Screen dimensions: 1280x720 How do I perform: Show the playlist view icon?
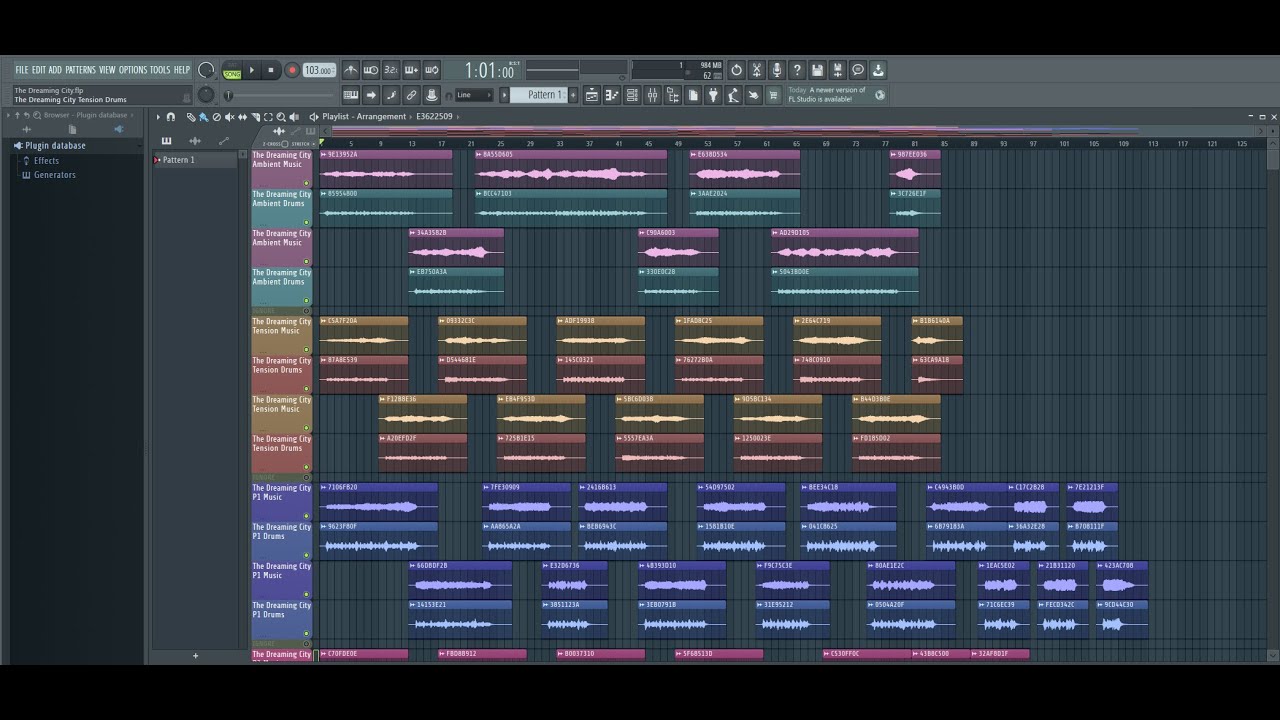[x=592, y=95]
